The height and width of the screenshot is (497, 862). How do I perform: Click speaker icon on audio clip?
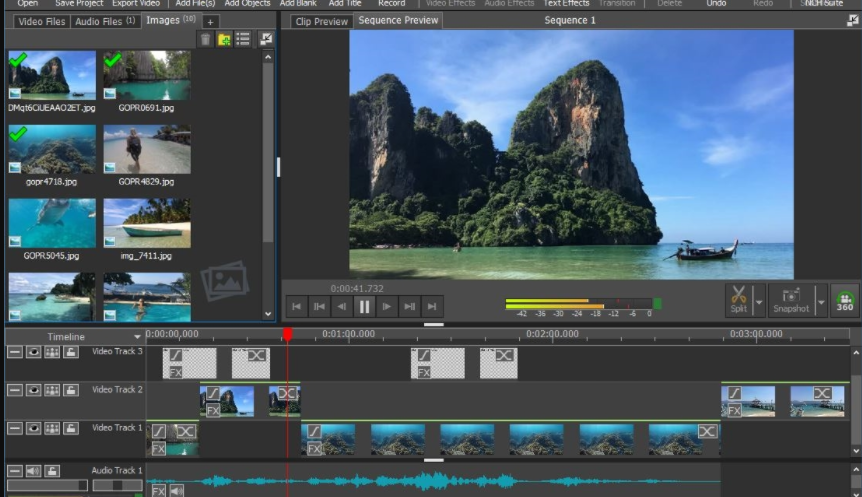click(x=176, y=491)
